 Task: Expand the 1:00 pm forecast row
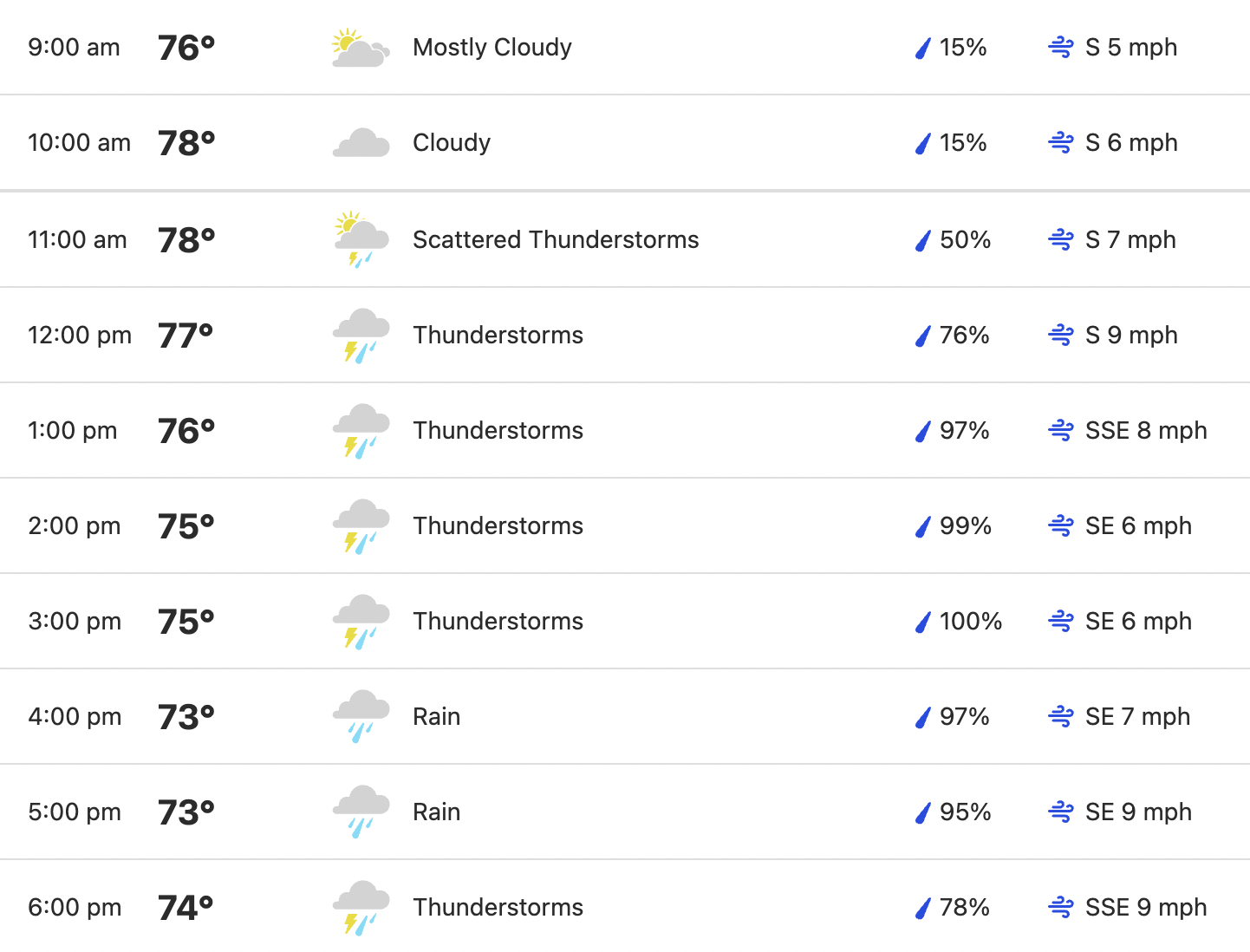pyautogui.click(x=625, y=431)
